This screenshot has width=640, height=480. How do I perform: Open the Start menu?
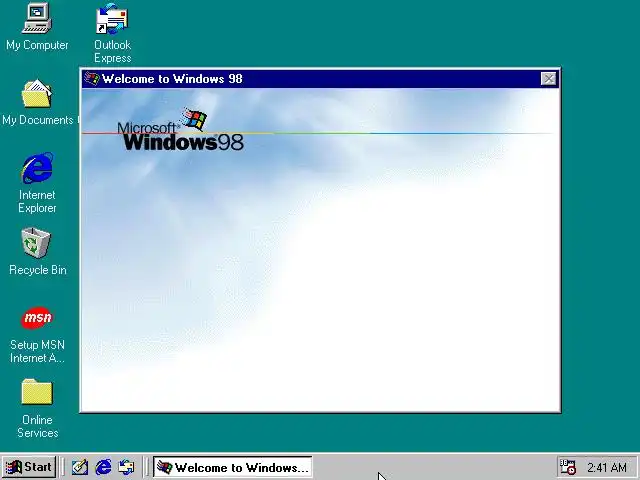click(x=29, y=467)
